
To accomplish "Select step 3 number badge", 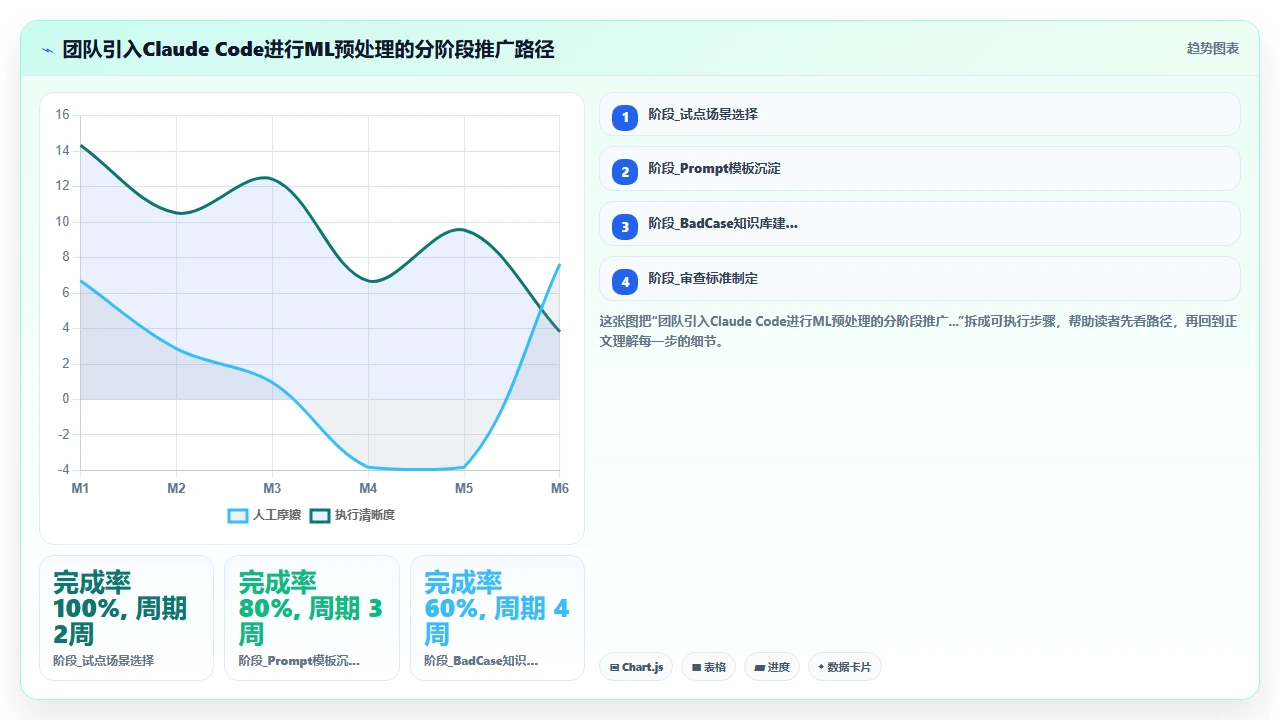I will click(x=625, y=227).
